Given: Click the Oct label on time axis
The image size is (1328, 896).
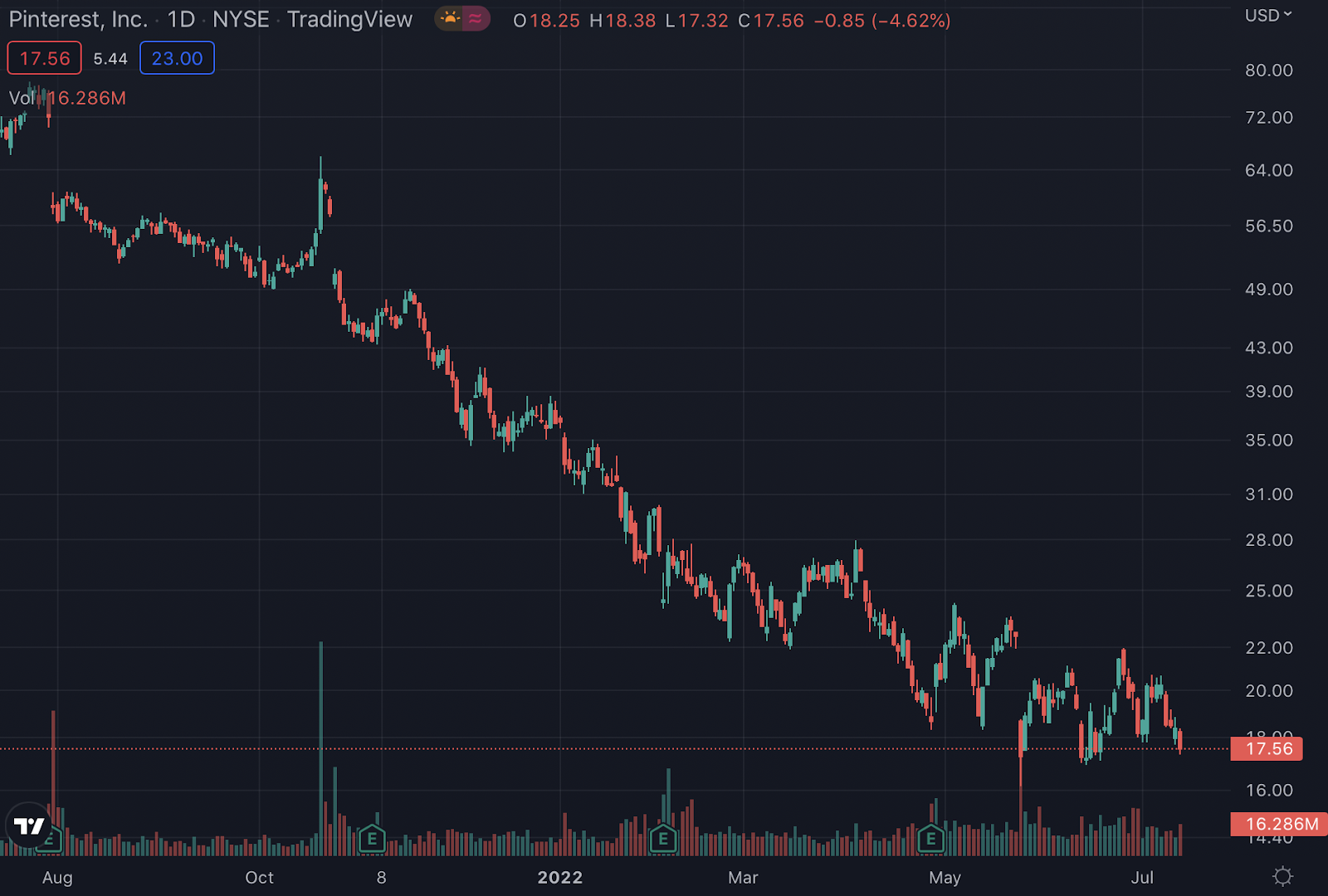Looking at the screenshot, I should click(x=259, y=878).
